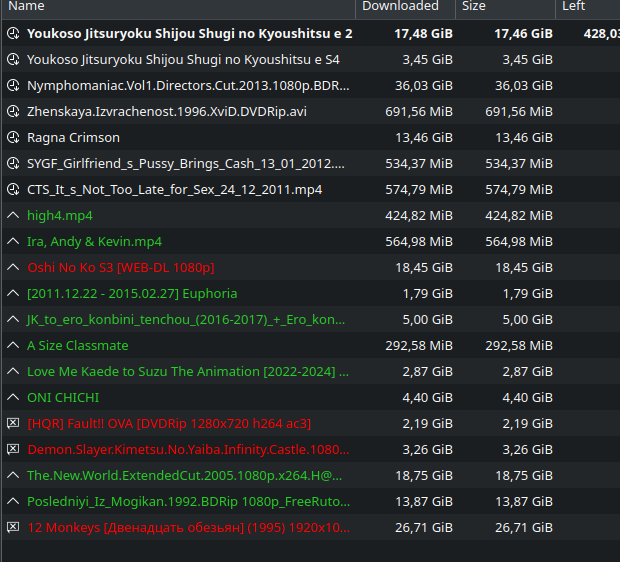Click the 534,37 MiB Downloaded cell
The image size is (620, 562).
pos(419,164)
